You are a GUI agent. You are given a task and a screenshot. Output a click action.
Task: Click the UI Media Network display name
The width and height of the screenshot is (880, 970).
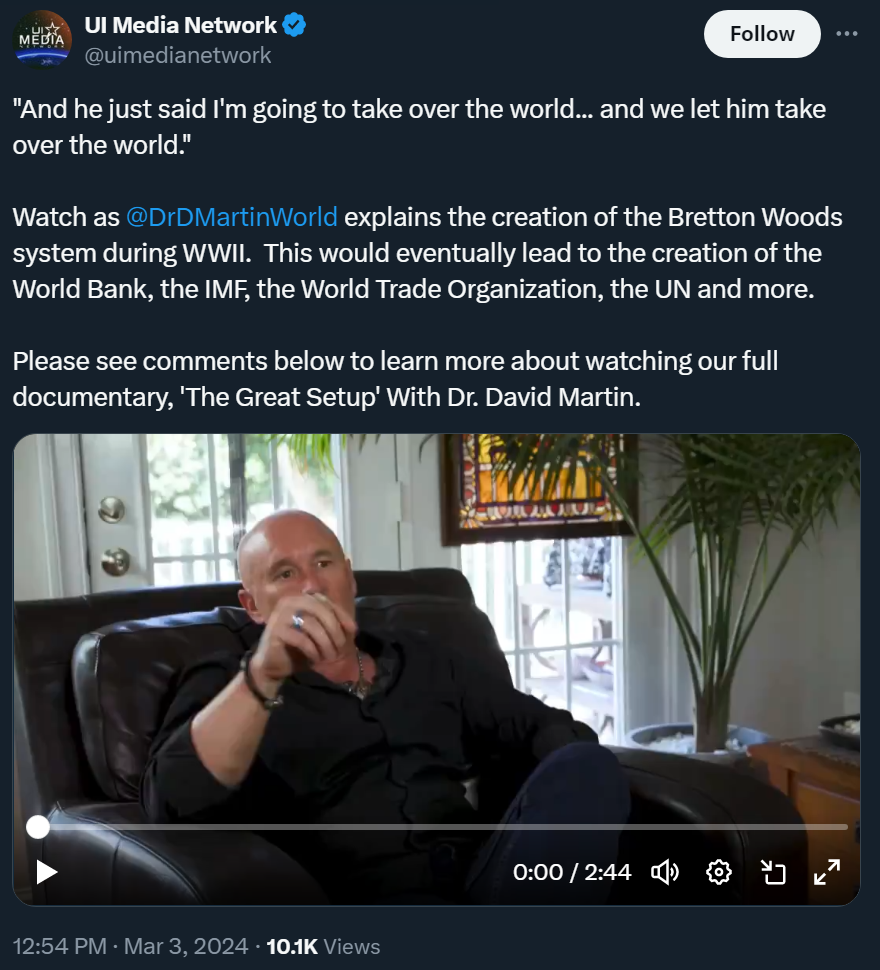(x=181, y=25)
